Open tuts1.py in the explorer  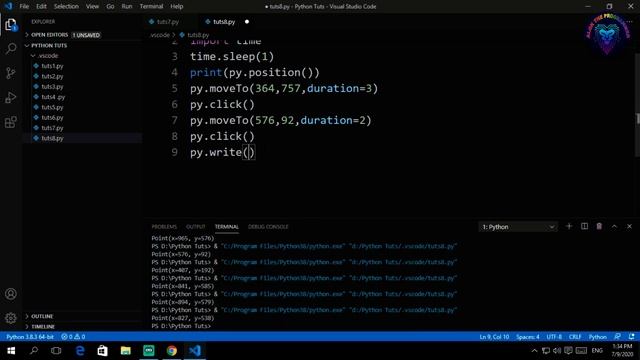(52, 66)
